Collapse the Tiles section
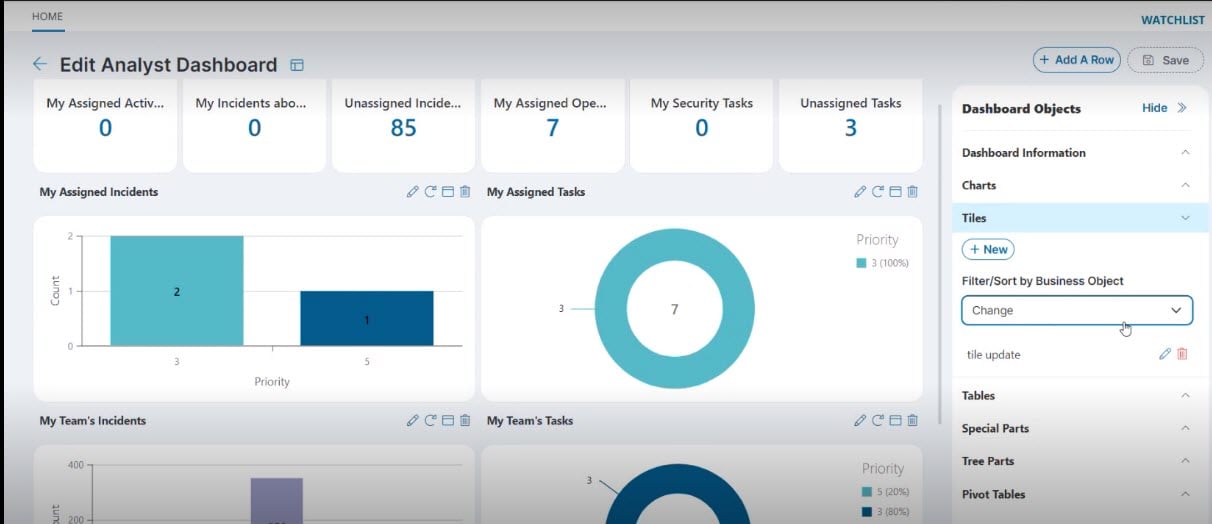This screenshot has height=524, width=1212. click(1185, 218)
